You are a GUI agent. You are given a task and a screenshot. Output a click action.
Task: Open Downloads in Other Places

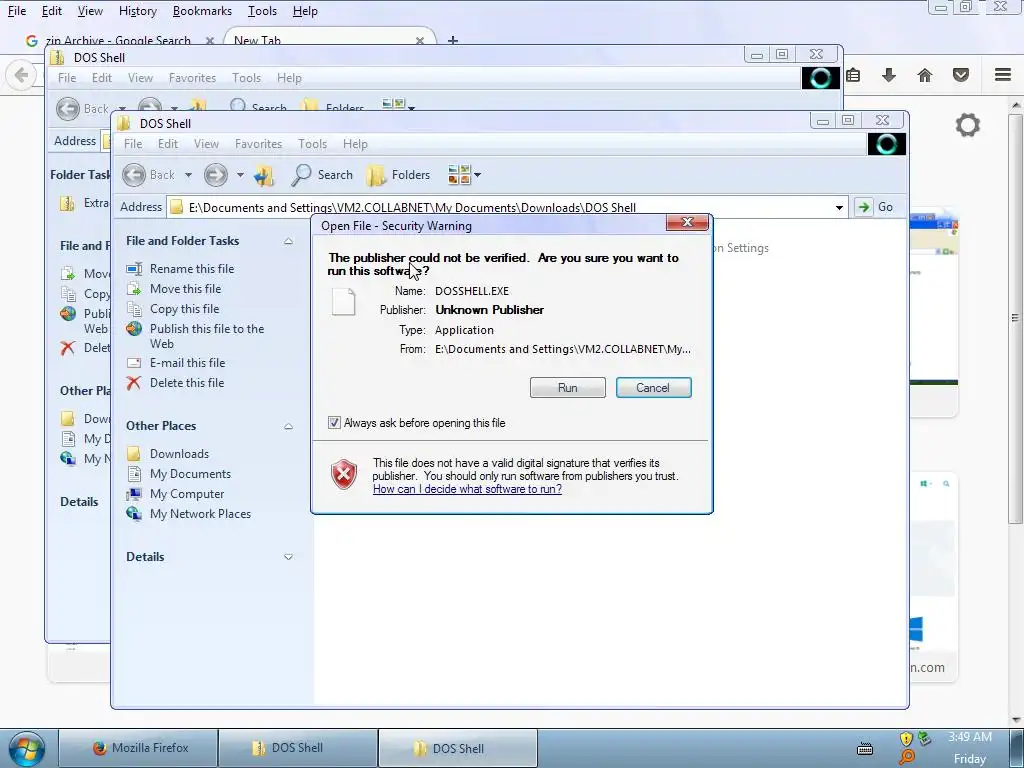(180, 454)
